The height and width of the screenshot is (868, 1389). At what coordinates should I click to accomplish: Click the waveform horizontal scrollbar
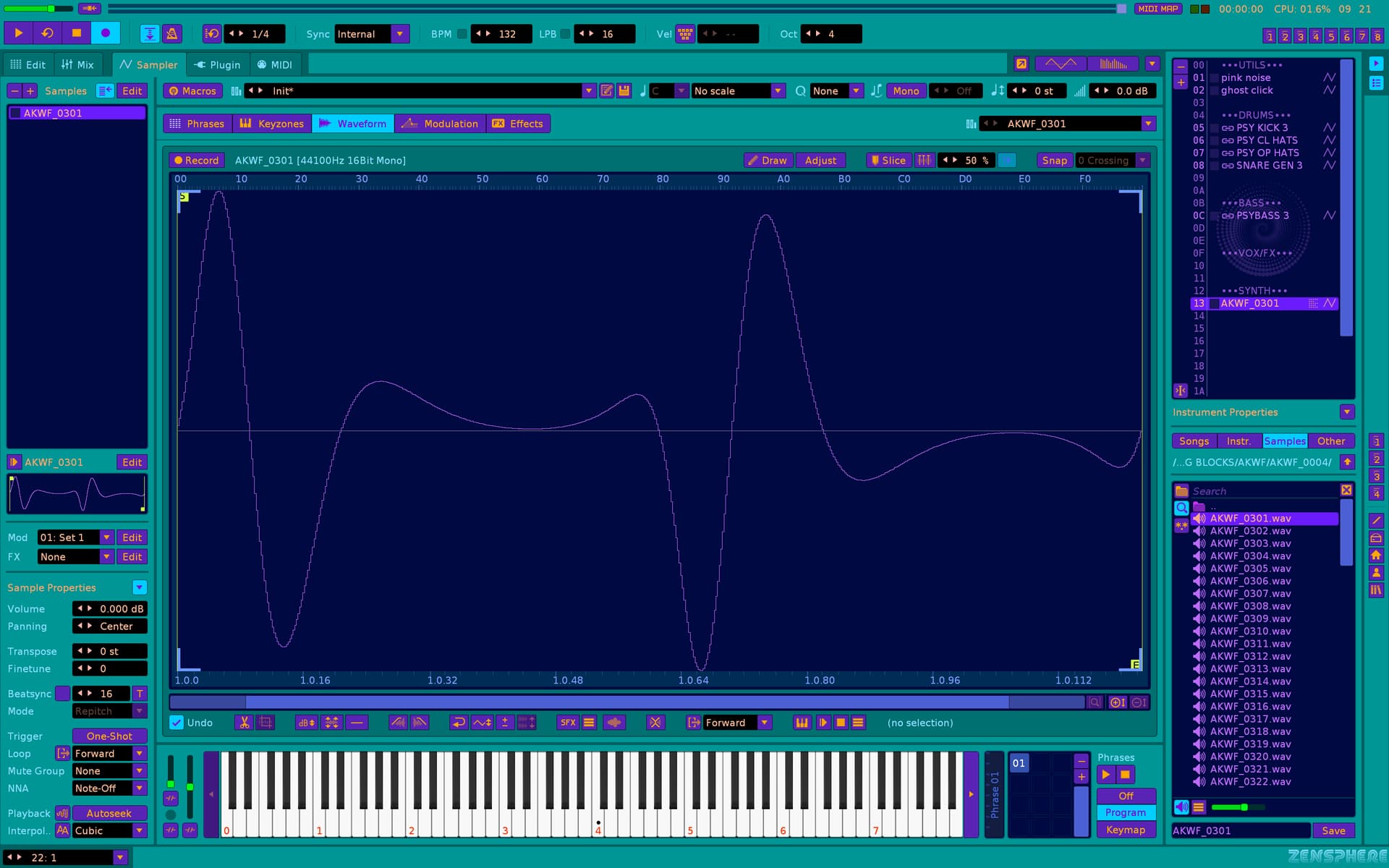coord(626,702)
